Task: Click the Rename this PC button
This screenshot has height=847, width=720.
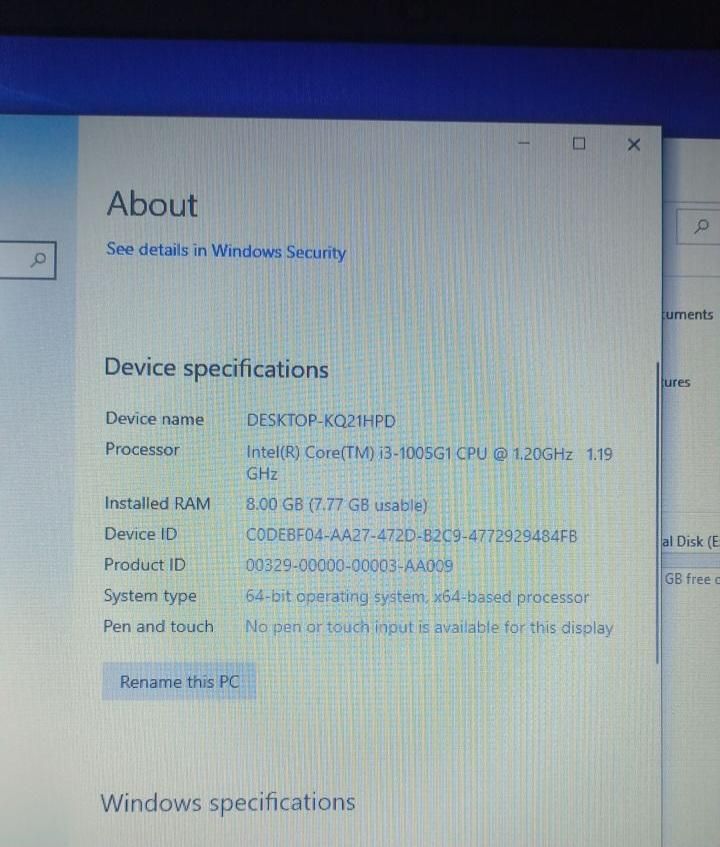Action: [x=179, y=681]
